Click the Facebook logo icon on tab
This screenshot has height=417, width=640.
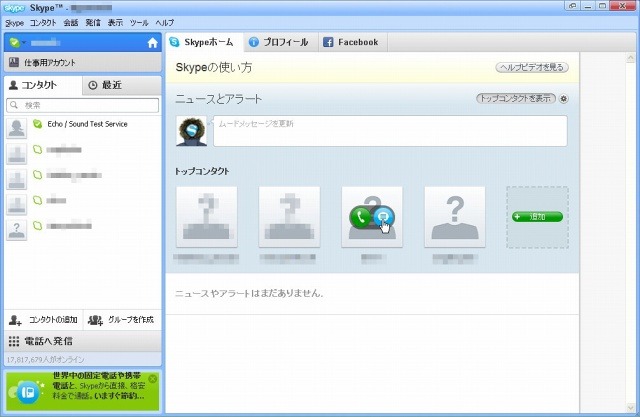click(x=328, y=42)
